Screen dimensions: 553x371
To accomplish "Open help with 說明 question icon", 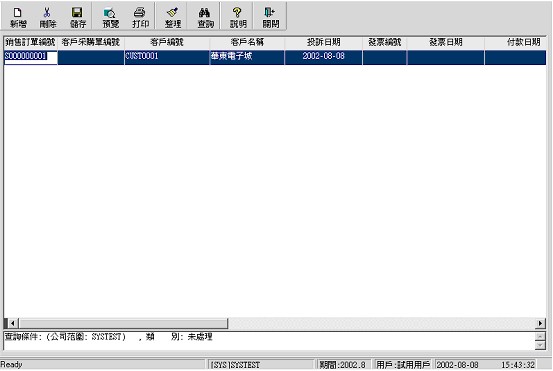I will (238, 17).
